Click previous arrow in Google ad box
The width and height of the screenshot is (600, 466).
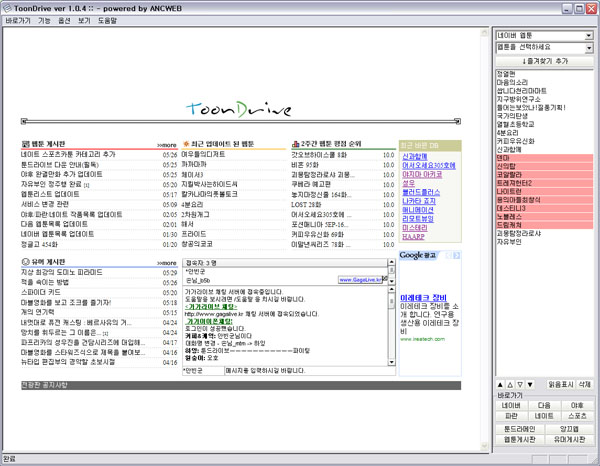click(448, 256)
